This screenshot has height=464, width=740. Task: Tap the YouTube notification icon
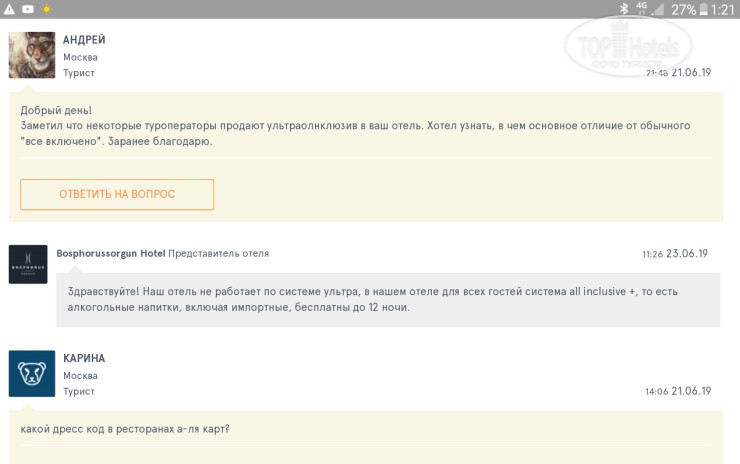(x=28, y=9)
